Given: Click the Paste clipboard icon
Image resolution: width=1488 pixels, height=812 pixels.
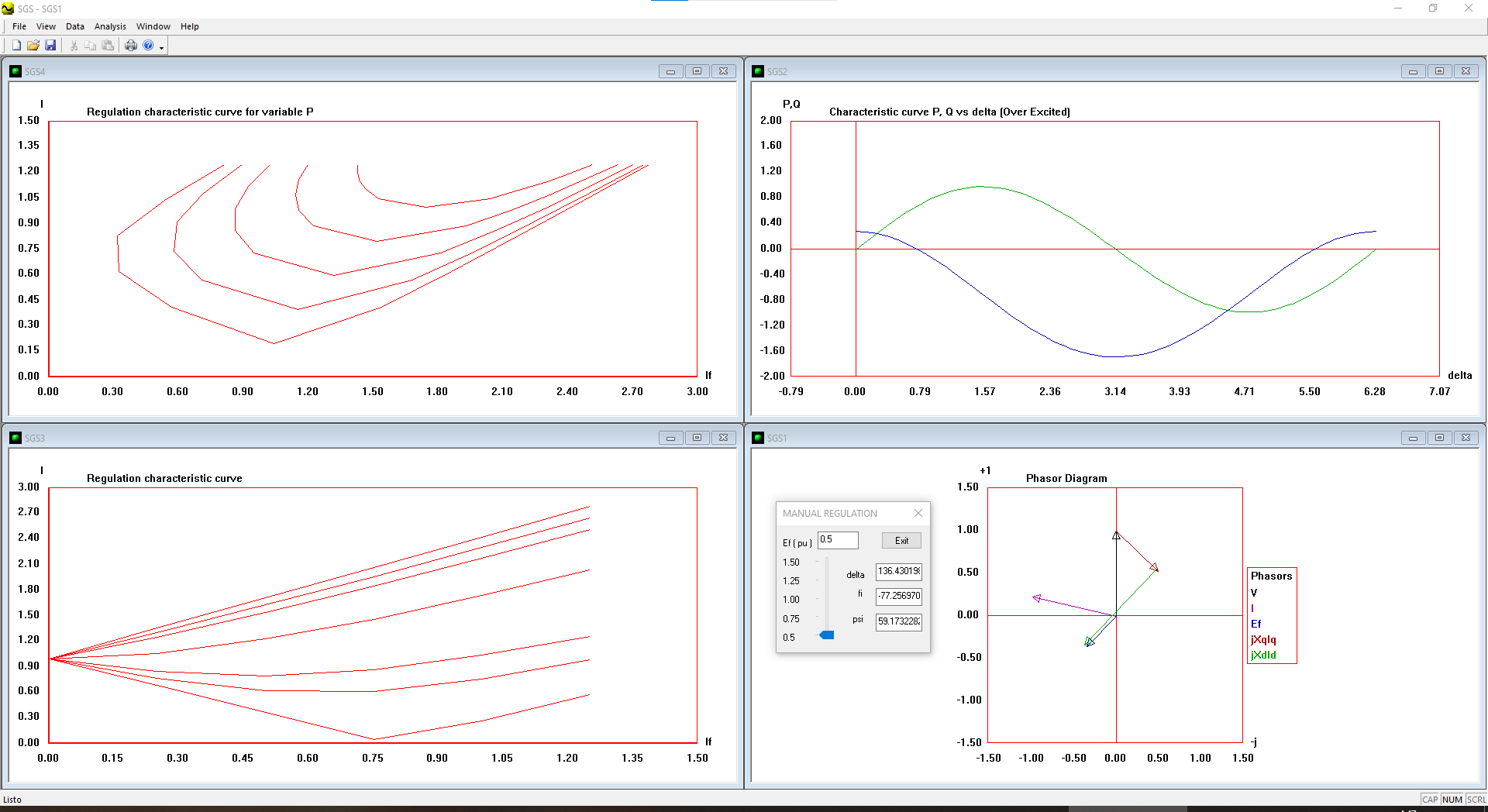Looking at the screenshot, I should pos(108,46).
